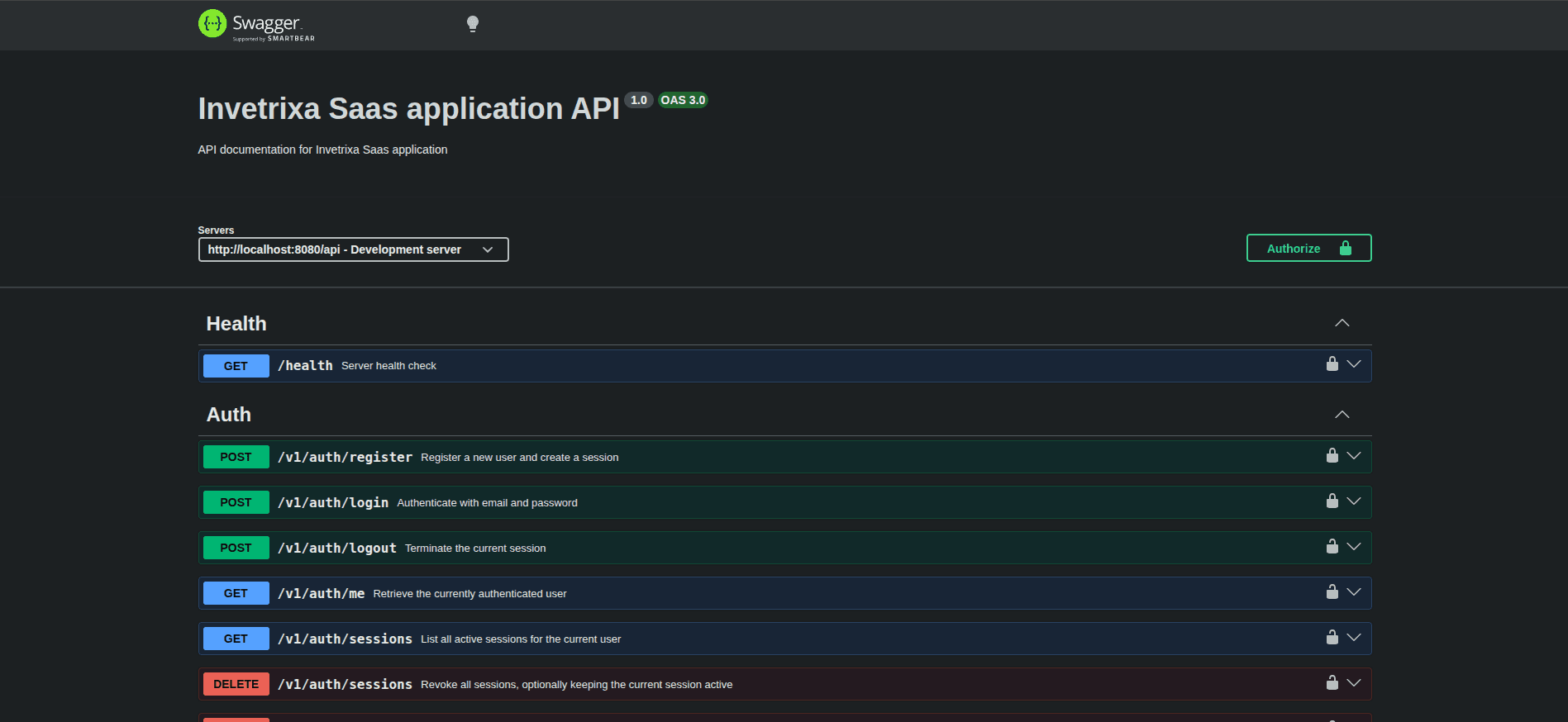This screenshot has height=722, width=1568.
Task: Expand the /health endpoint chevron
Action: pos(1354,364)
